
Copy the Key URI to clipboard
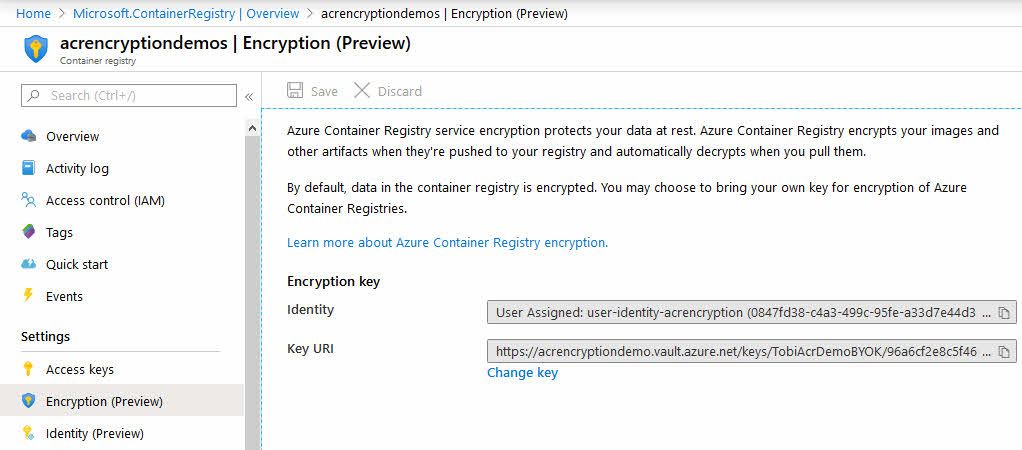1004,352
